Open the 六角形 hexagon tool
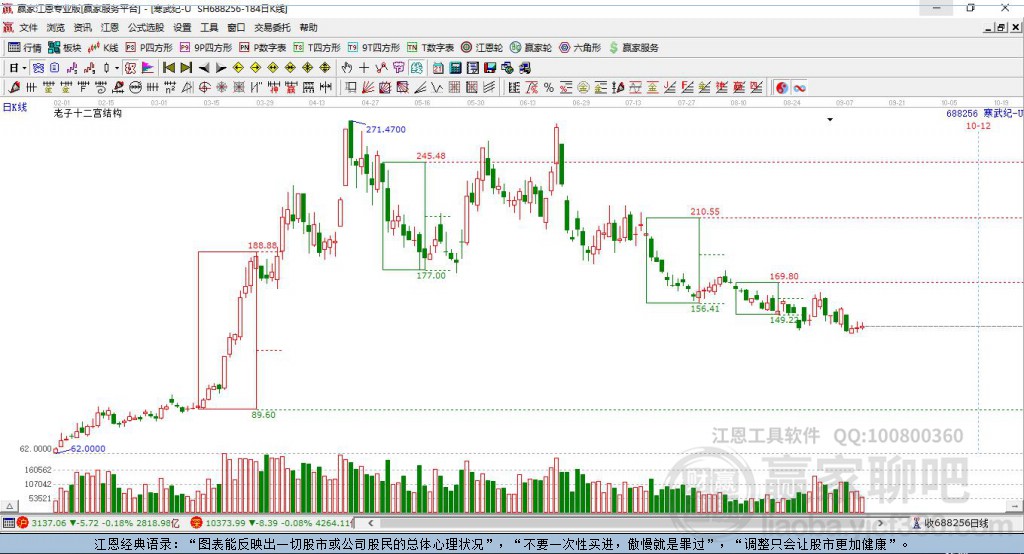Image resolution: width=1024 pixels, height=554 pixels. click(580, 48)
